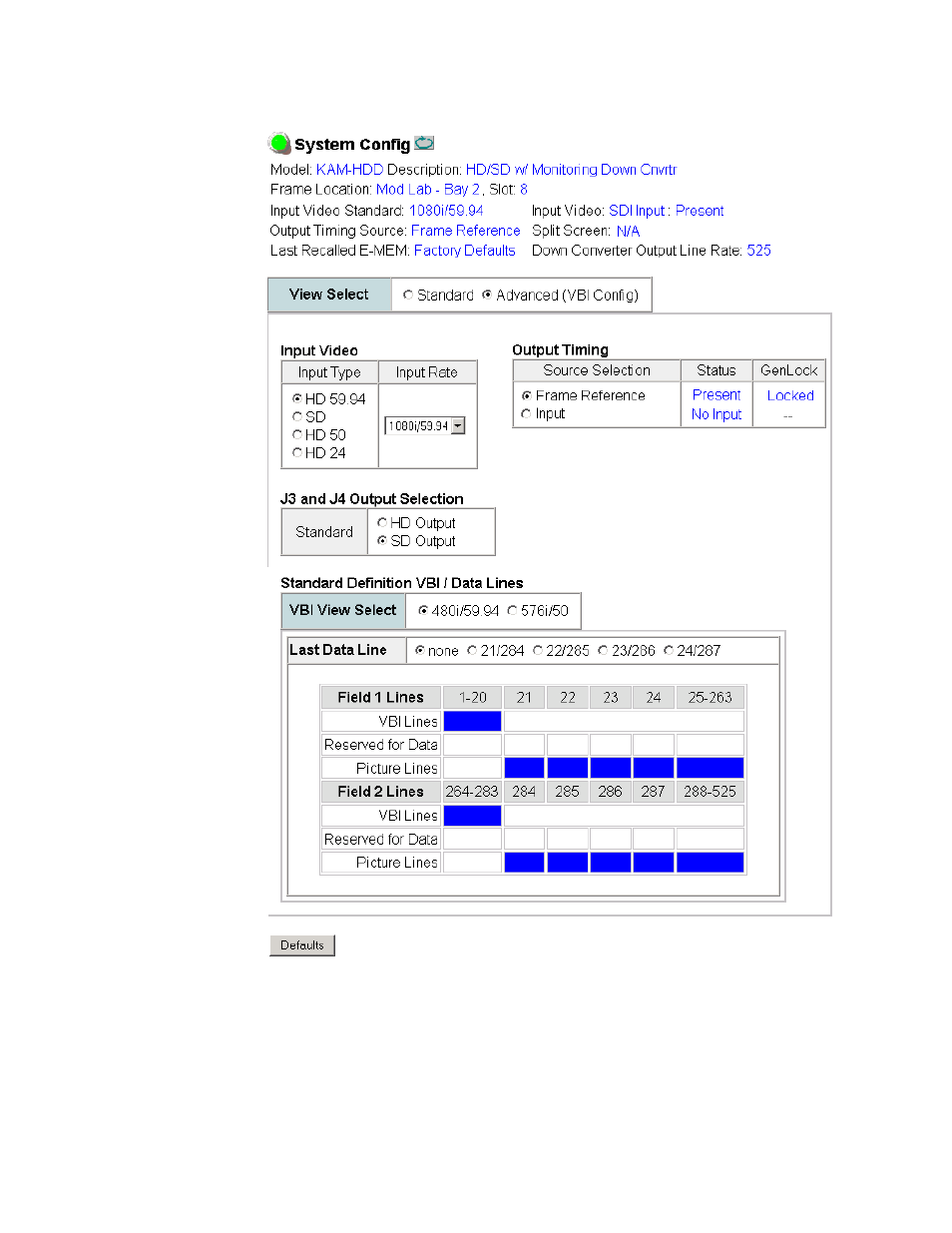Click Field 1 Reserved for Data cell for line 24
The image size is (952, 1233).
point(653,745)
